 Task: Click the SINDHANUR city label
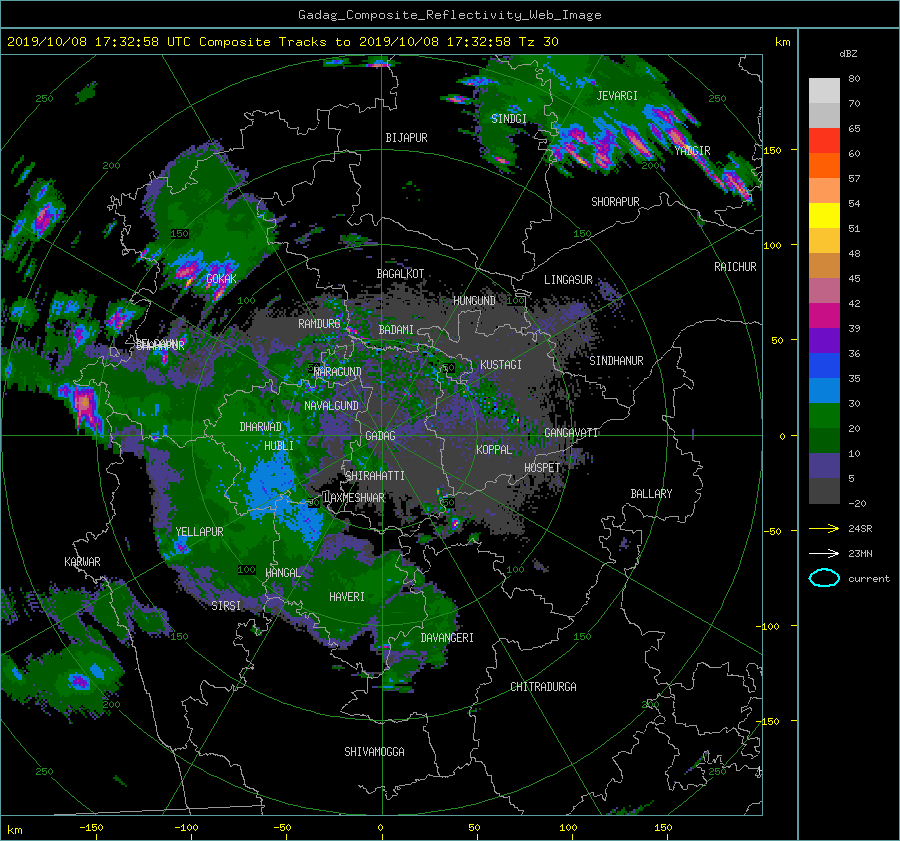pos(616,361)
